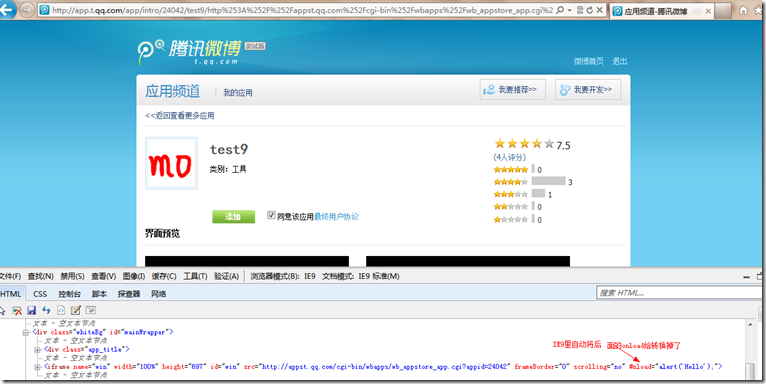Switch to the HTML tab in developer tools

click(11, 294)
